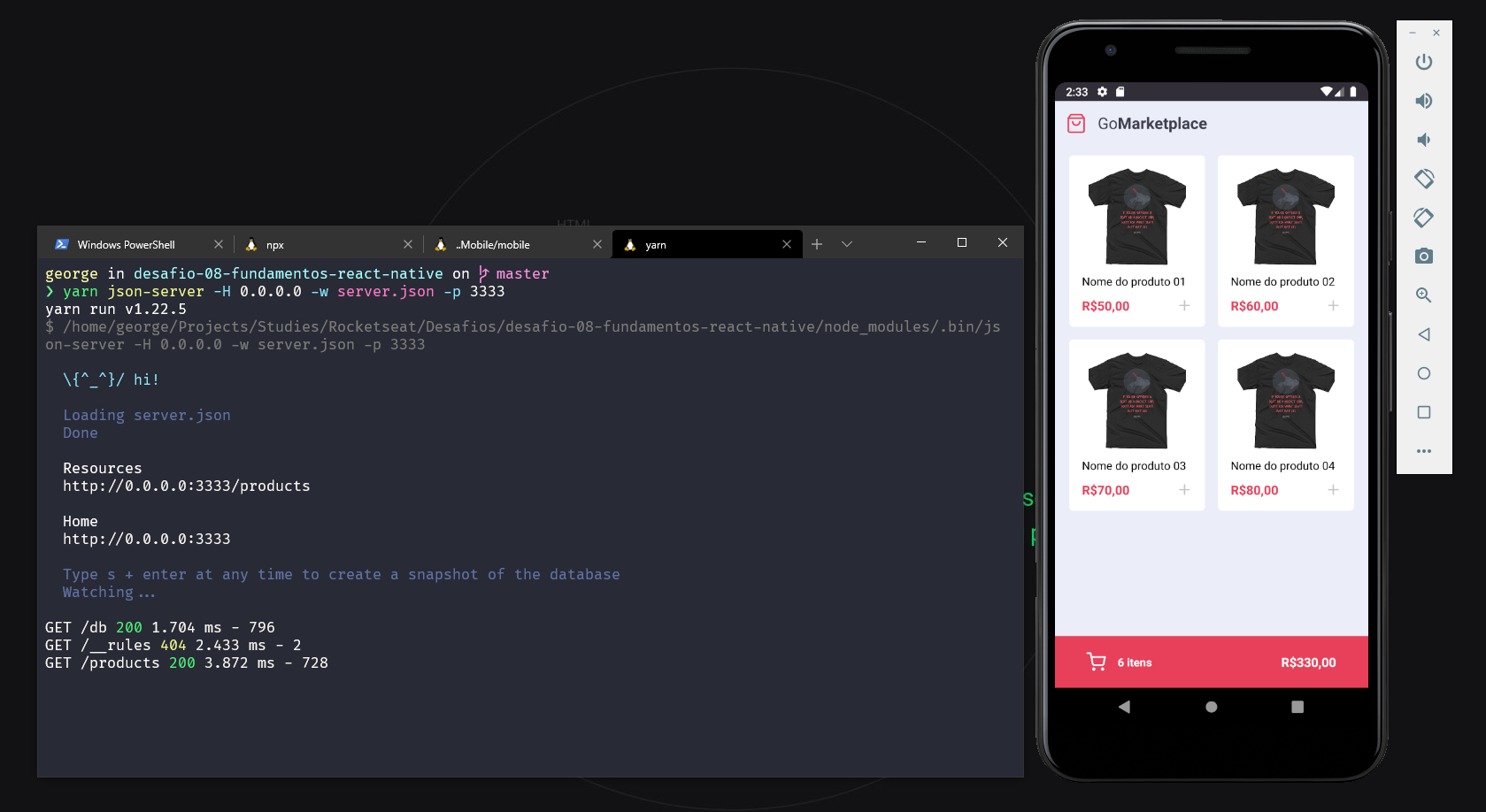1486x812 pixels.
Task: Open emulator extended controls three dots
Action: coord(1423,451)
